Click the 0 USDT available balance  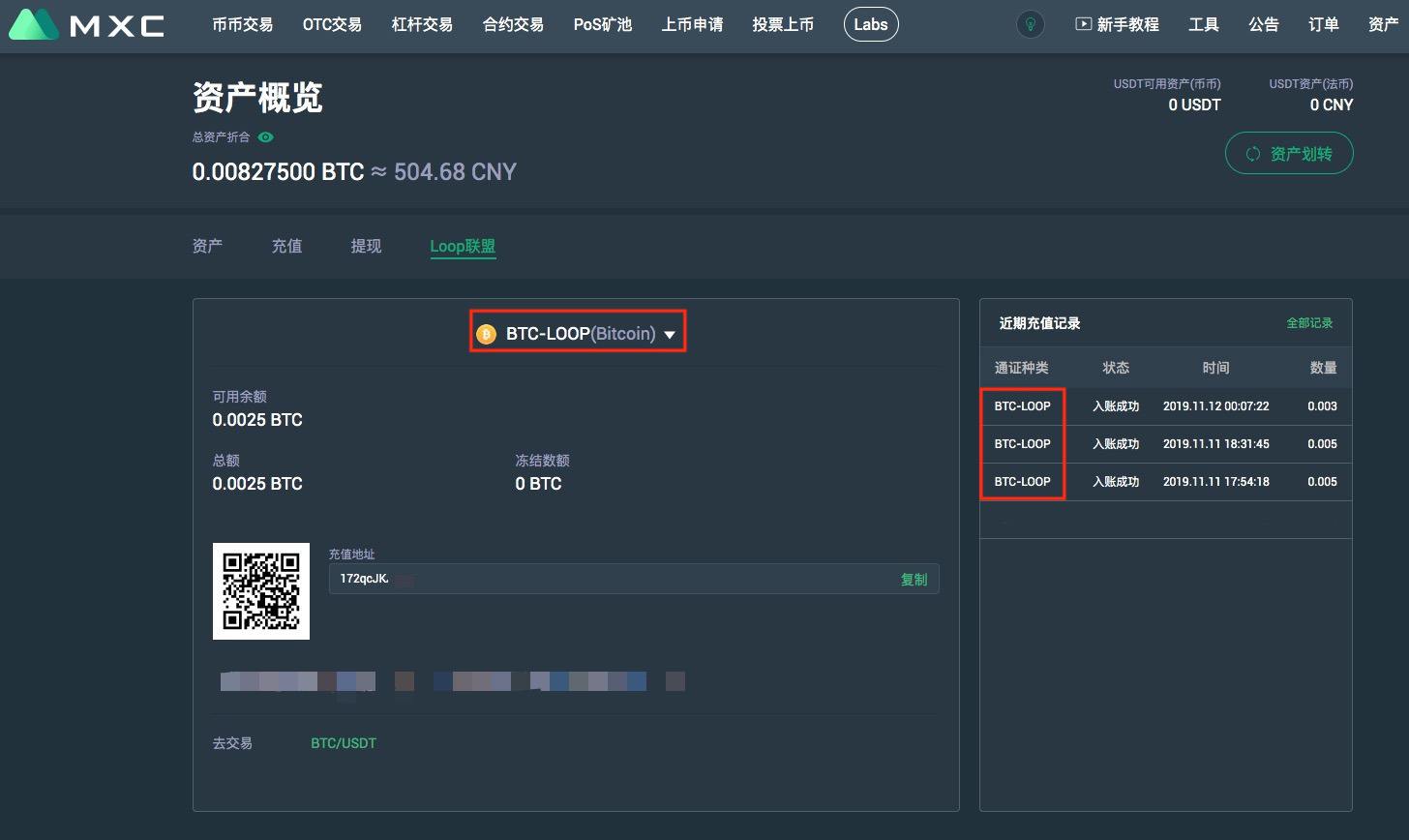[x=1194, y=105]
